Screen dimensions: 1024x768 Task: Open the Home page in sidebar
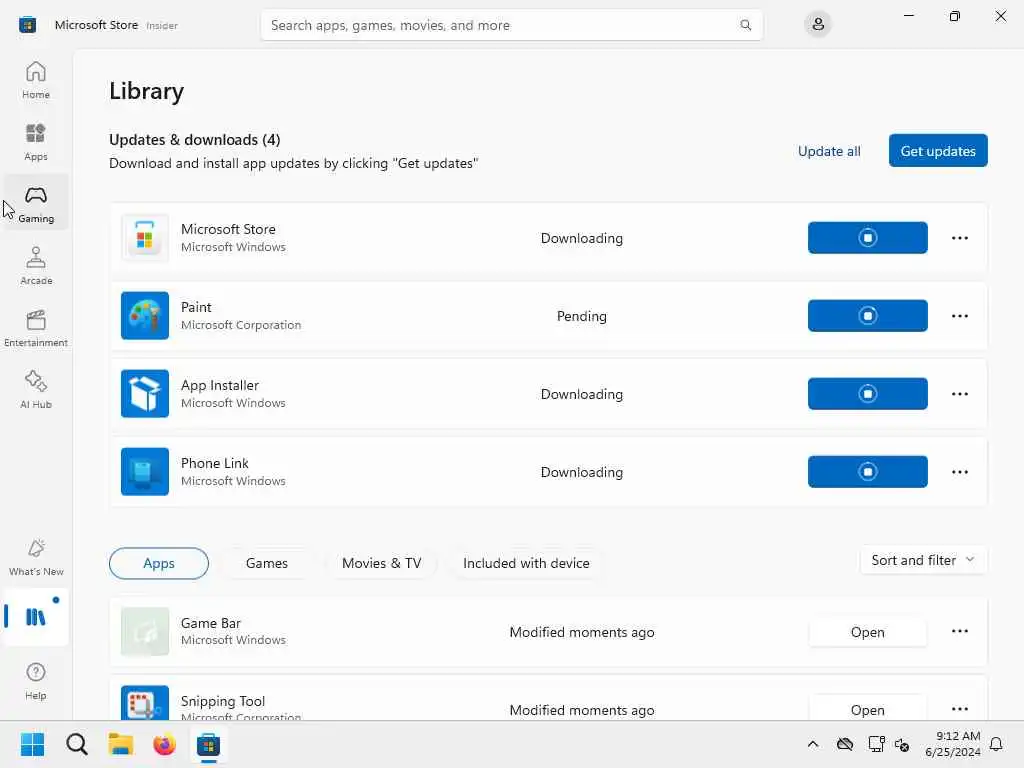click(36, 80)
